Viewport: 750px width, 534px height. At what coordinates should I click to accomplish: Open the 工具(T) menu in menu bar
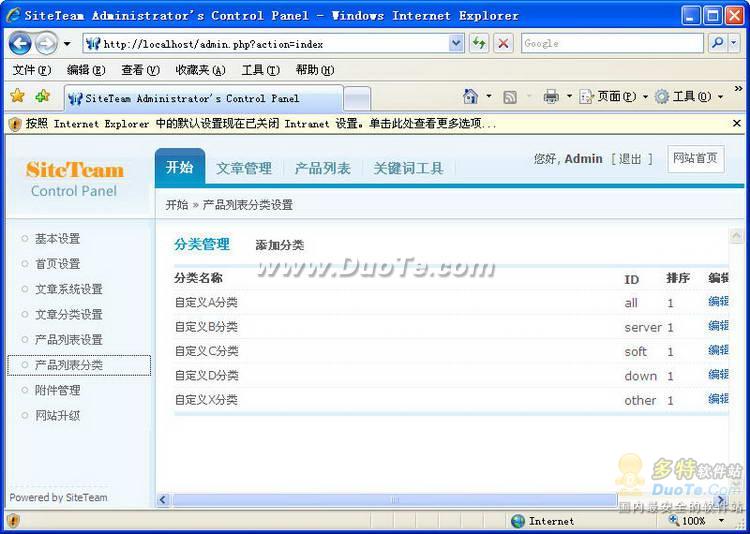pos(261,70)
